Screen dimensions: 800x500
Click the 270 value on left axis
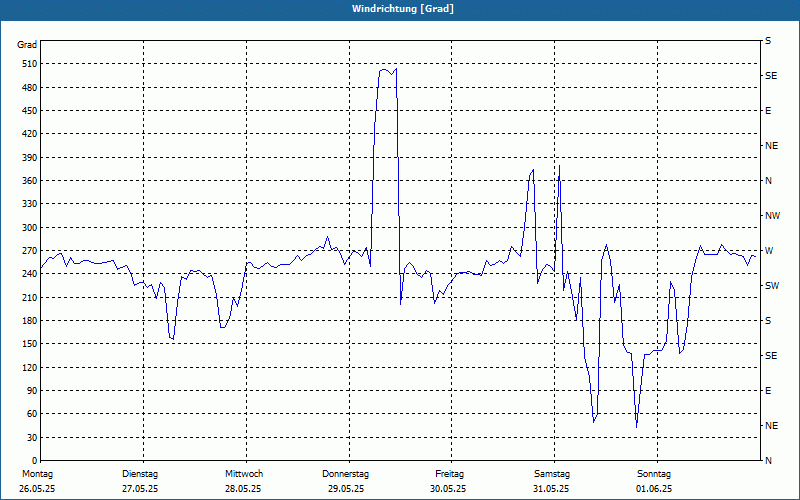coord(30,251)
